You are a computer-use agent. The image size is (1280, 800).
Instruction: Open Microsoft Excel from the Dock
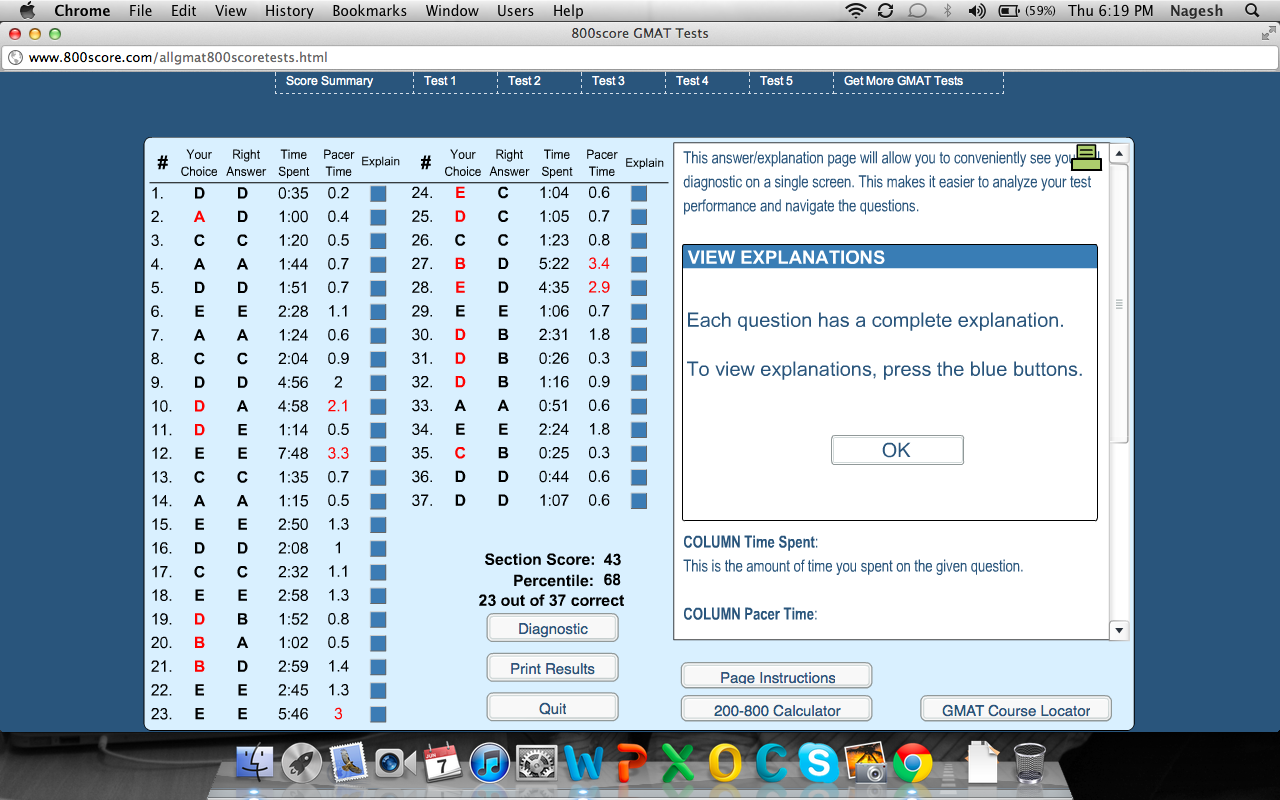click(678, 763)
